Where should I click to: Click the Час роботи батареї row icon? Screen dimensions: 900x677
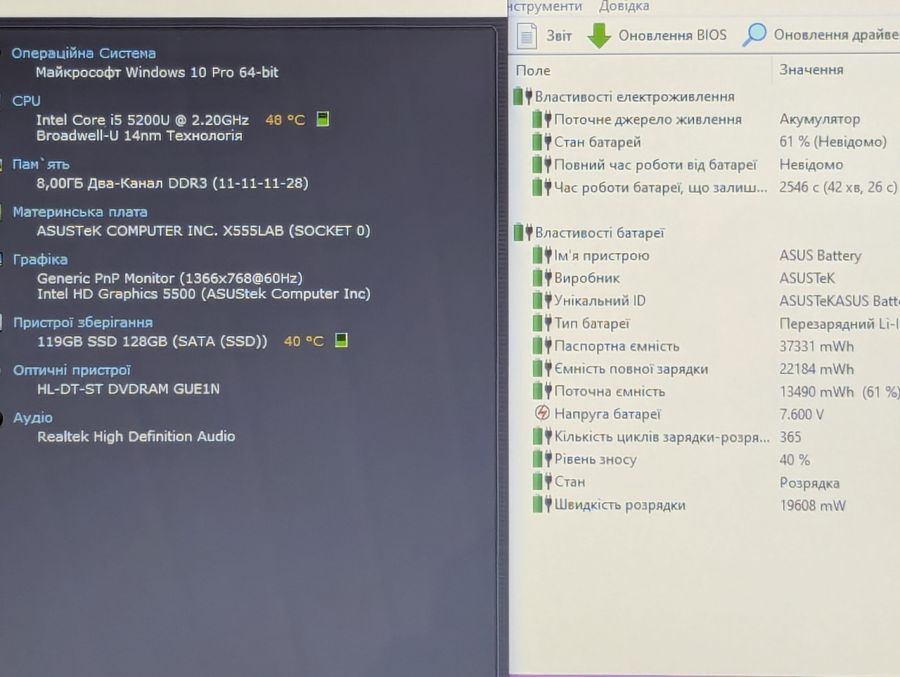[542, 187]
